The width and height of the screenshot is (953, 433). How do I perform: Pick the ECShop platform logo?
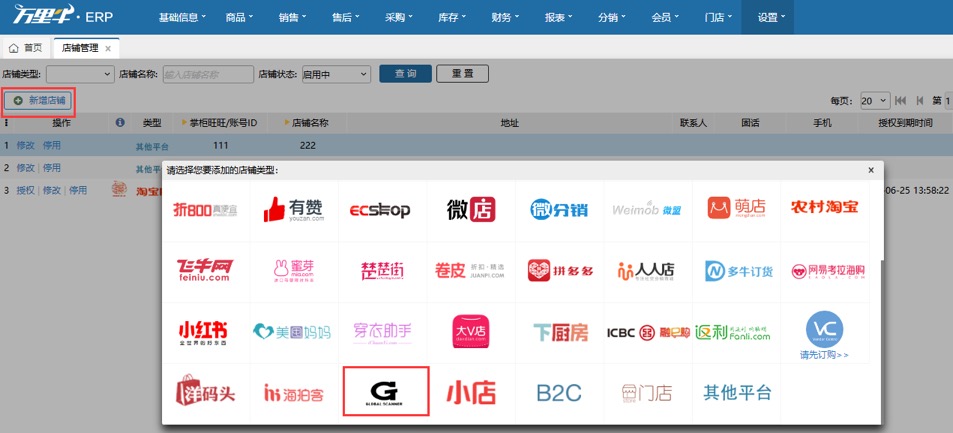[380, 210]
